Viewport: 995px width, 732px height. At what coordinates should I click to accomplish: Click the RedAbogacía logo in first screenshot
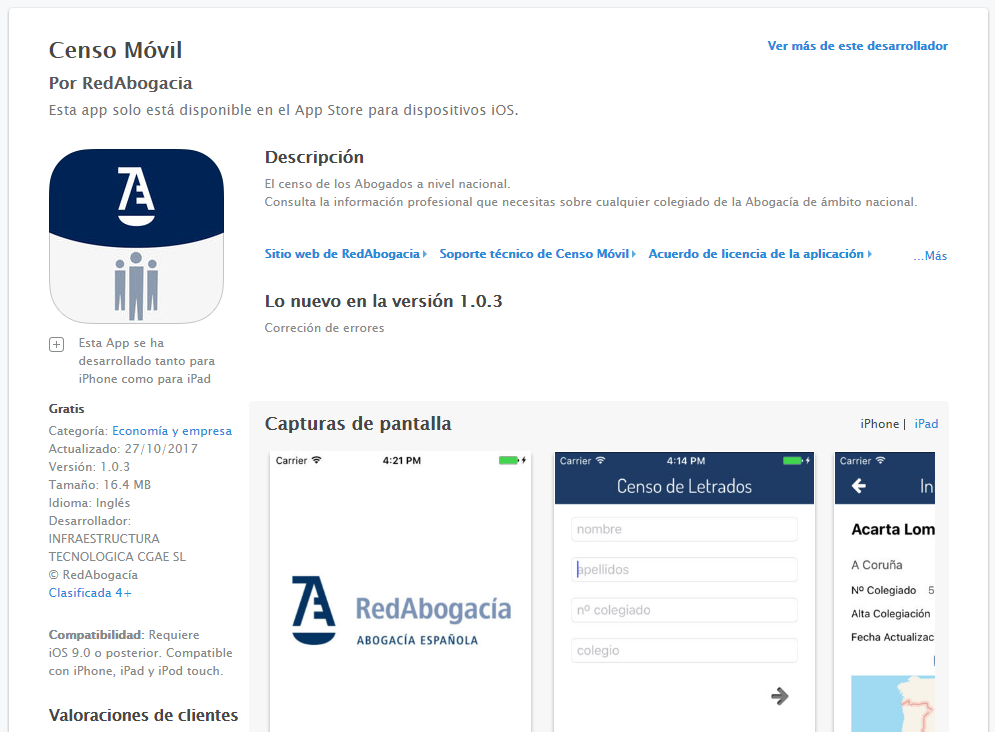[400, 610]
